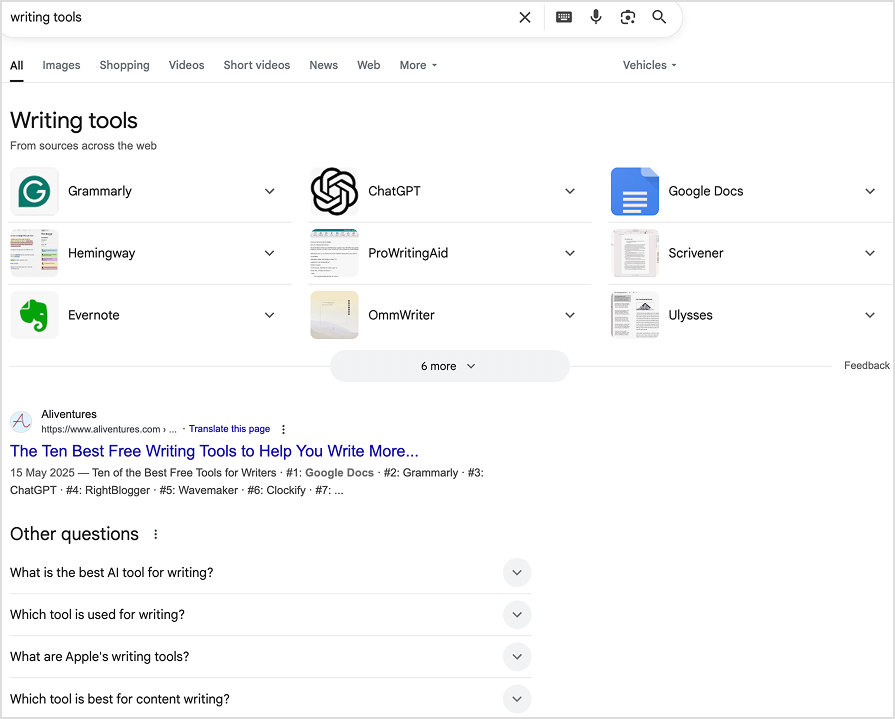Click the Google Docs icon
895x719 pixels.
(634, 191)
